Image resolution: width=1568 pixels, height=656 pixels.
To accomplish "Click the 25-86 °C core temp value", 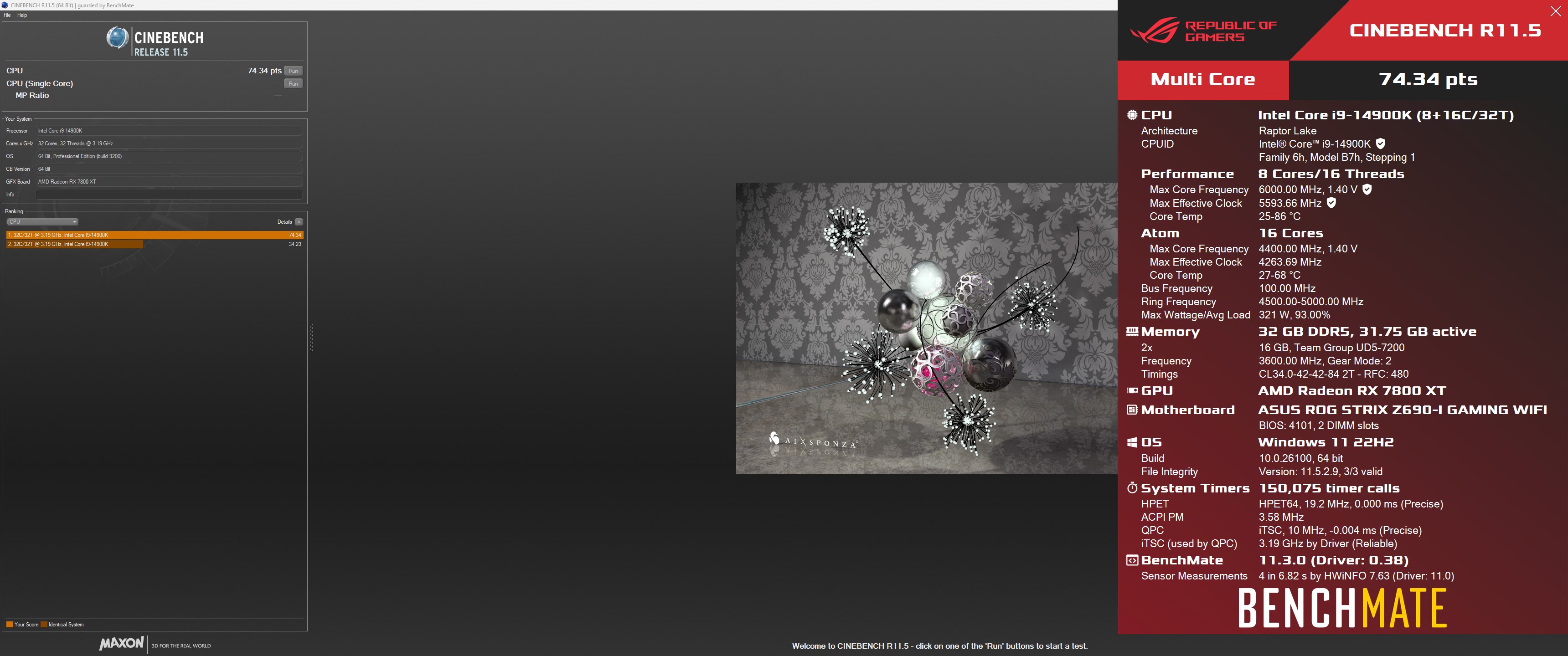I will coord(1279,217).
